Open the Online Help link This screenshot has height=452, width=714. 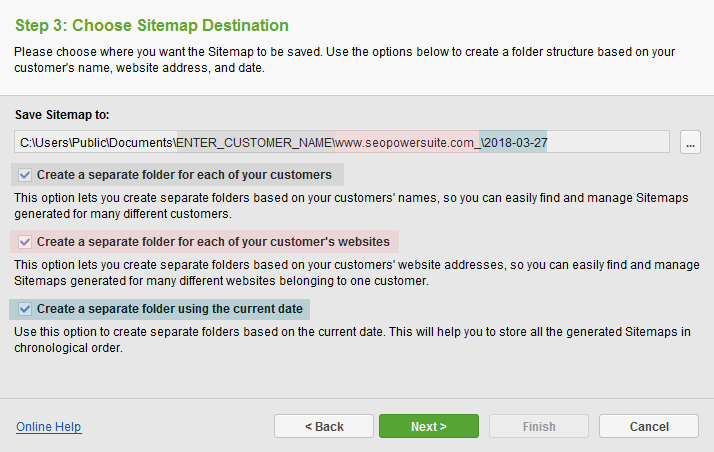coord(49,427)
